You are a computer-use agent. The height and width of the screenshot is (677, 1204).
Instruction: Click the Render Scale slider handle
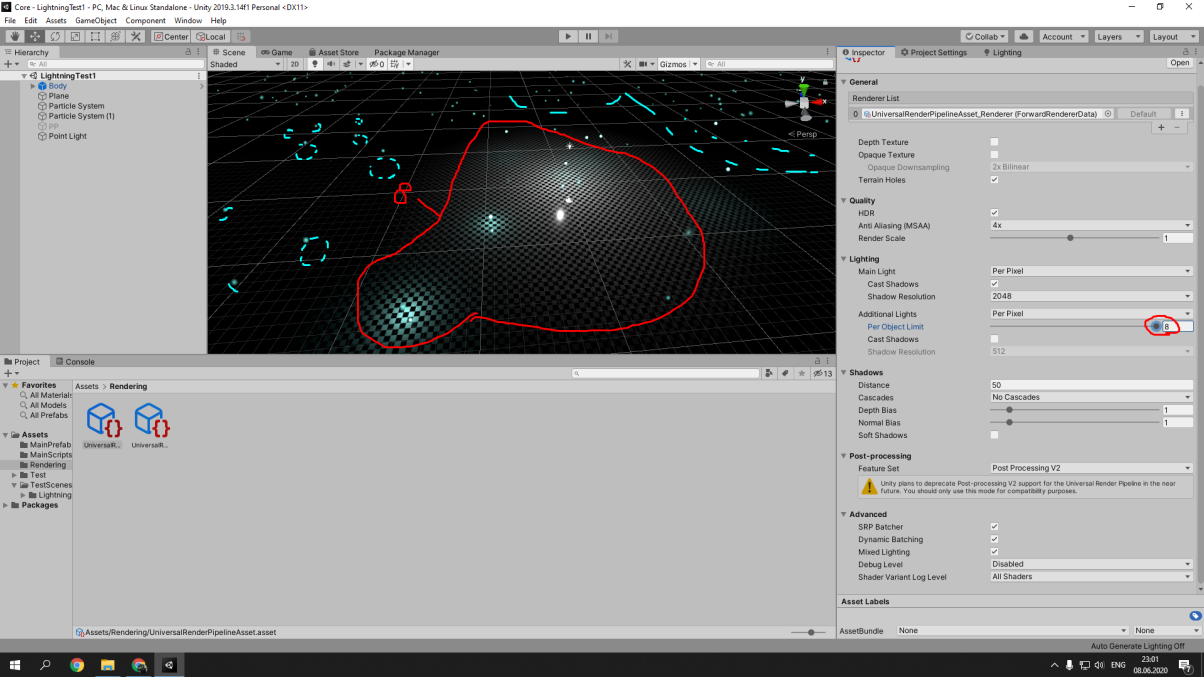[1070, 238]
